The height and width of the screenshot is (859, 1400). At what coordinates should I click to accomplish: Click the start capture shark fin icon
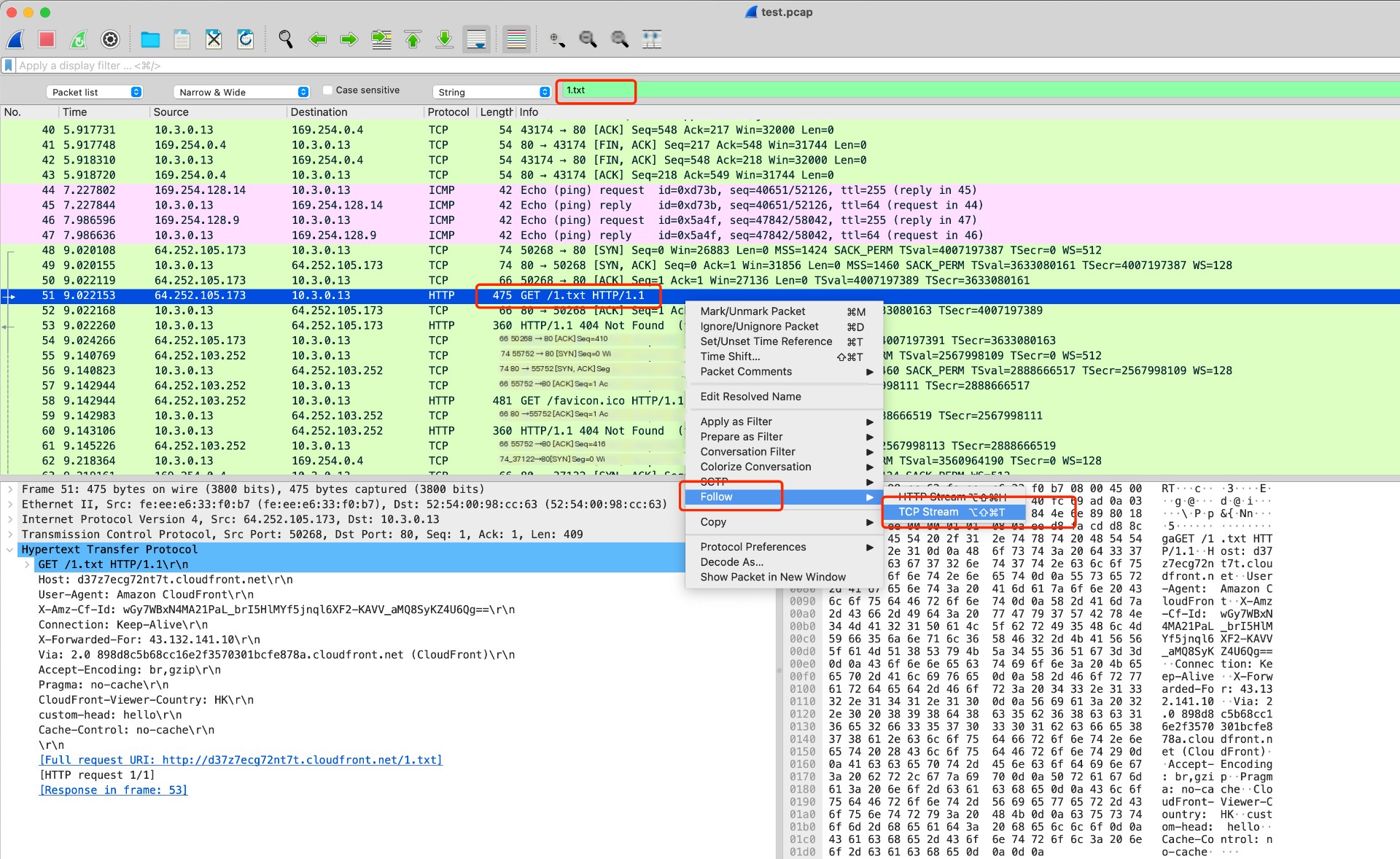coord(15,39)
